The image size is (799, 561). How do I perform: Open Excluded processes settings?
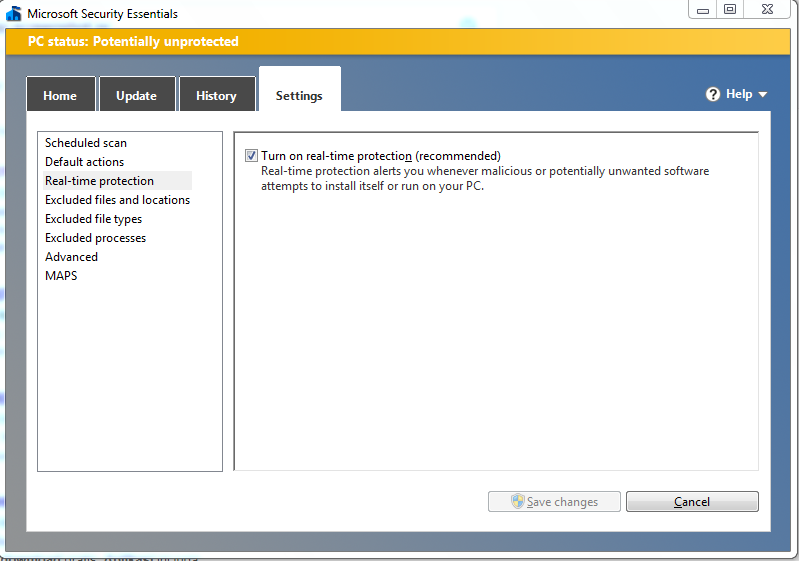point(95,238)
